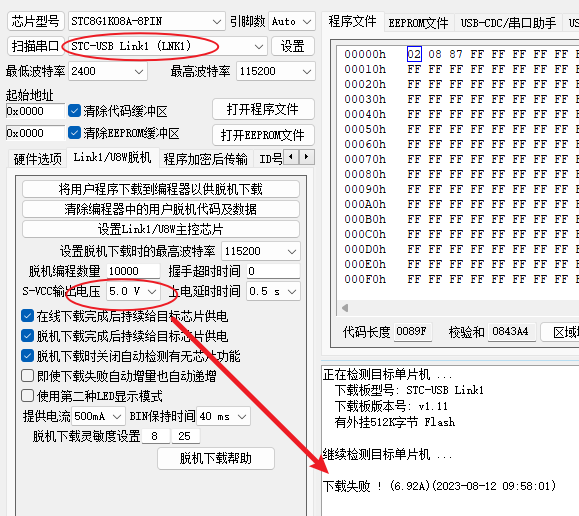Screen dimensions: 579x516
Task: Click the 设置 button next to the port
Action: [x=293, y=46]
